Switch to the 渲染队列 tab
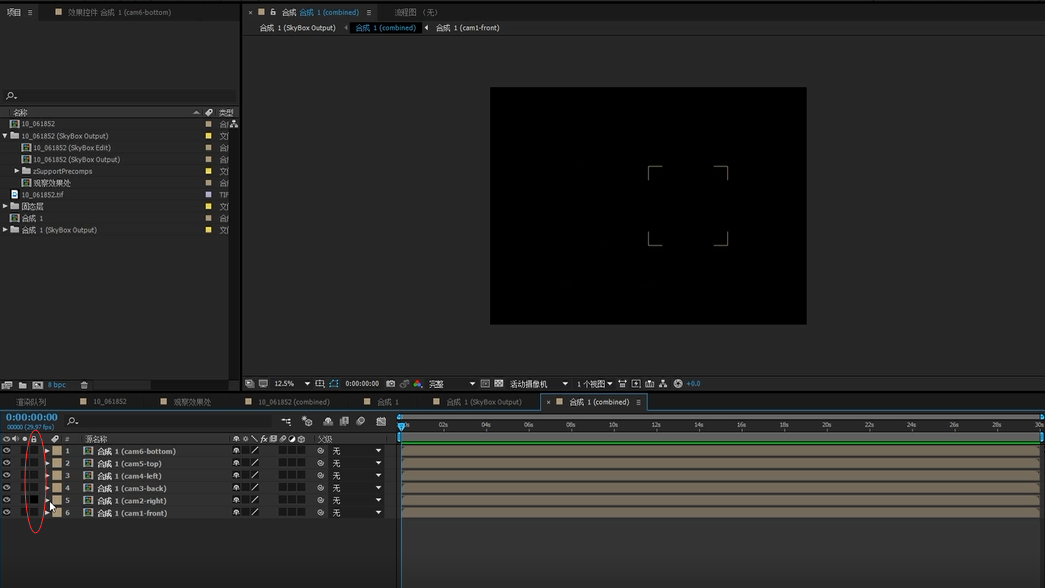The width and height of the screenshot is (1045, 588). click(x=31, y=402)
